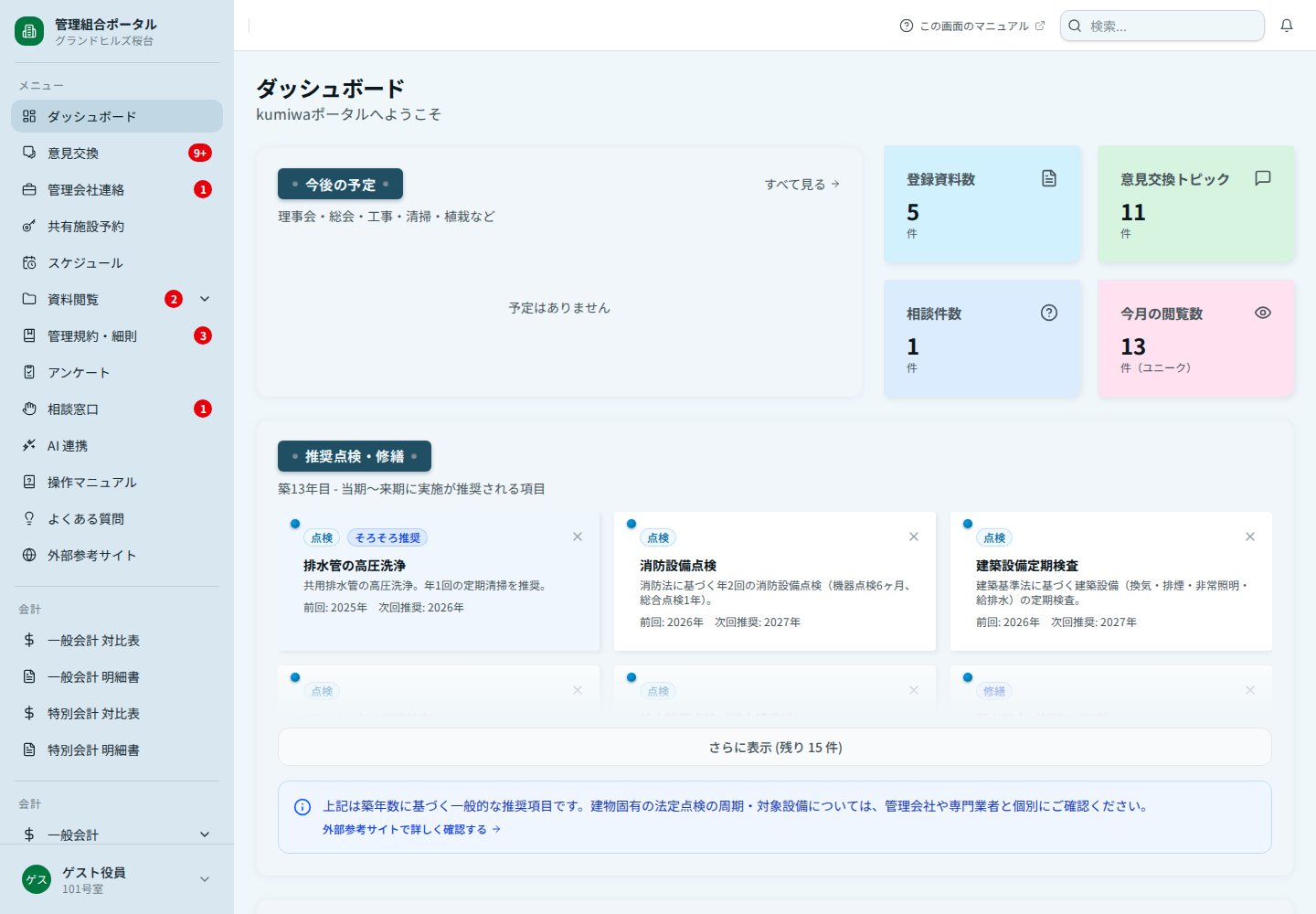This screenshot has height=914, width=1316.
Task: Expand the 資料閲覧 submenu chevron
Action: click(x=205, y=299)
